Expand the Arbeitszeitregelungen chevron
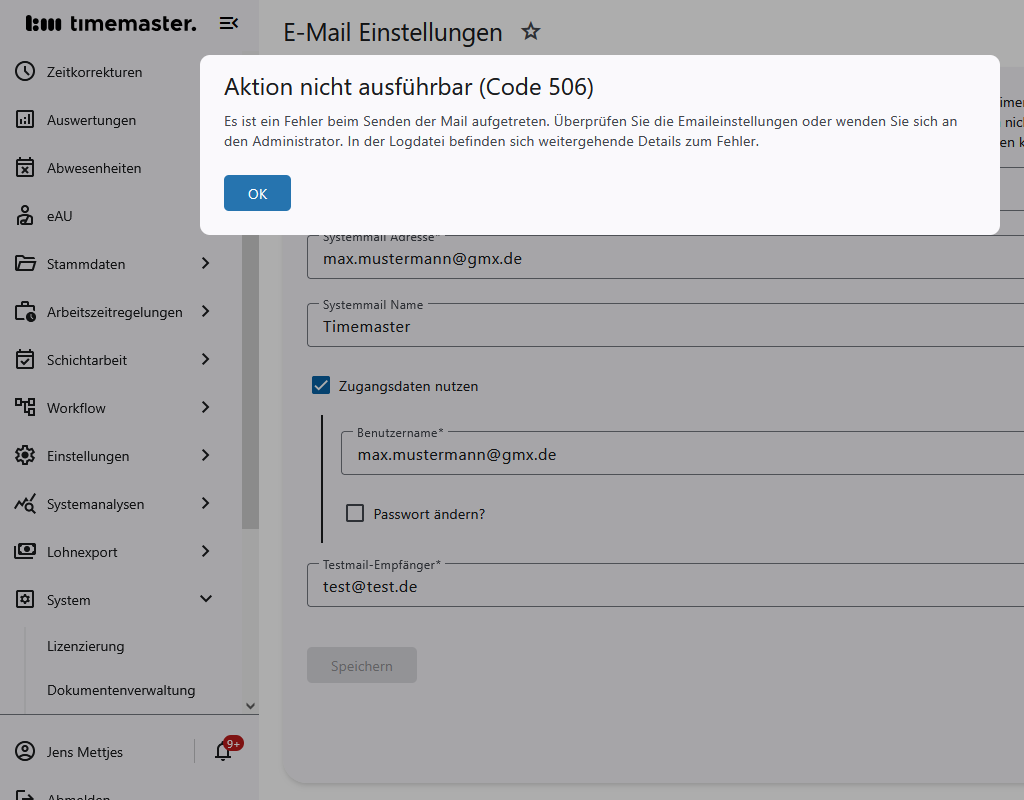 point(205,312)
